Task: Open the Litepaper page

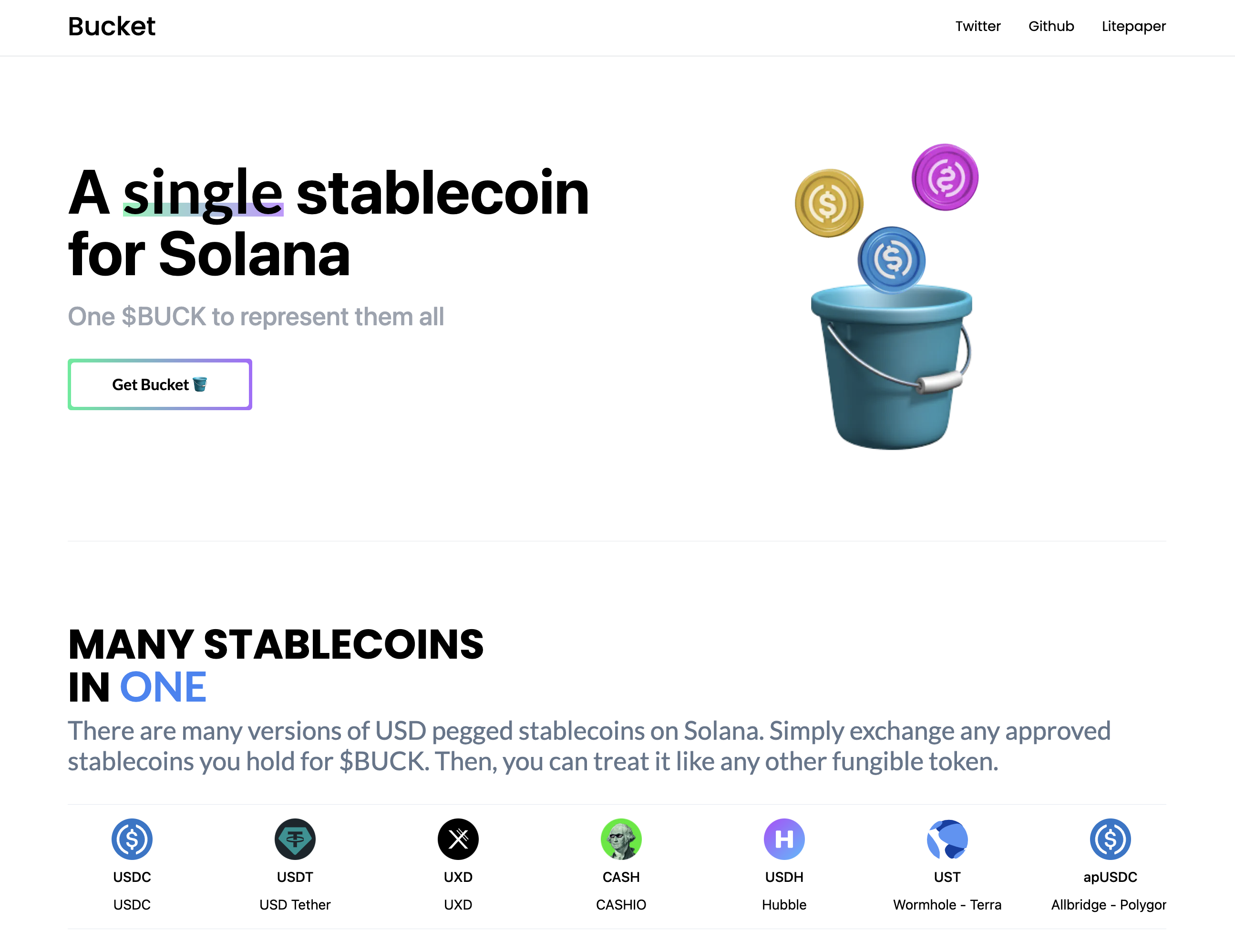Action: (1133, 26)
